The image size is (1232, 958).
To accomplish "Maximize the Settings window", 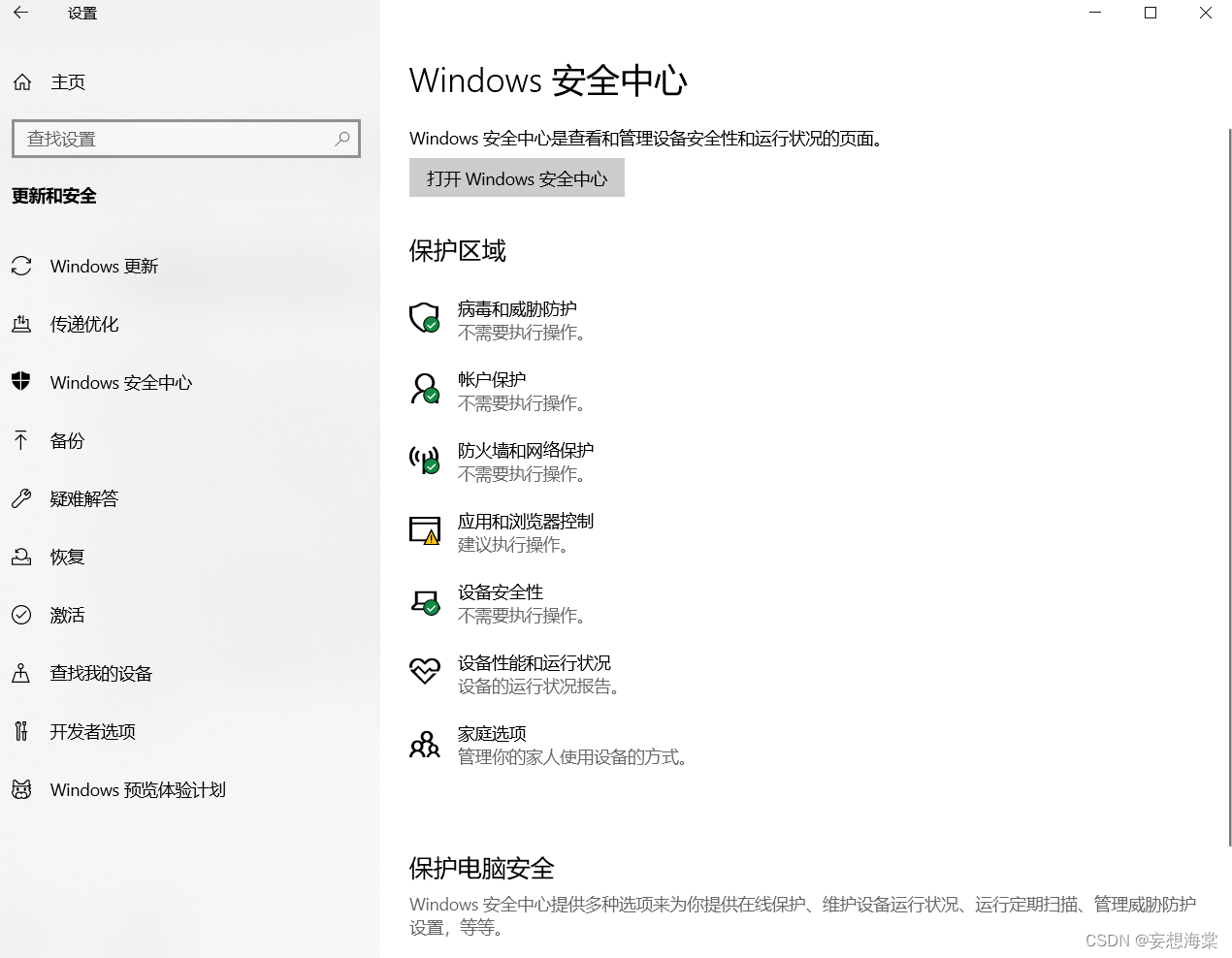I will click(x=1151, y=13).
